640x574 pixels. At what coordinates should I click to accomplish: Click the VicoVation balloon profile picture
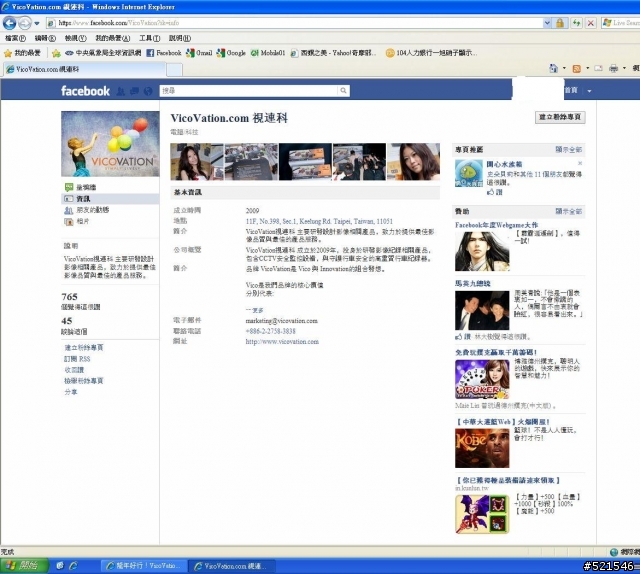[x=110, y=144]
